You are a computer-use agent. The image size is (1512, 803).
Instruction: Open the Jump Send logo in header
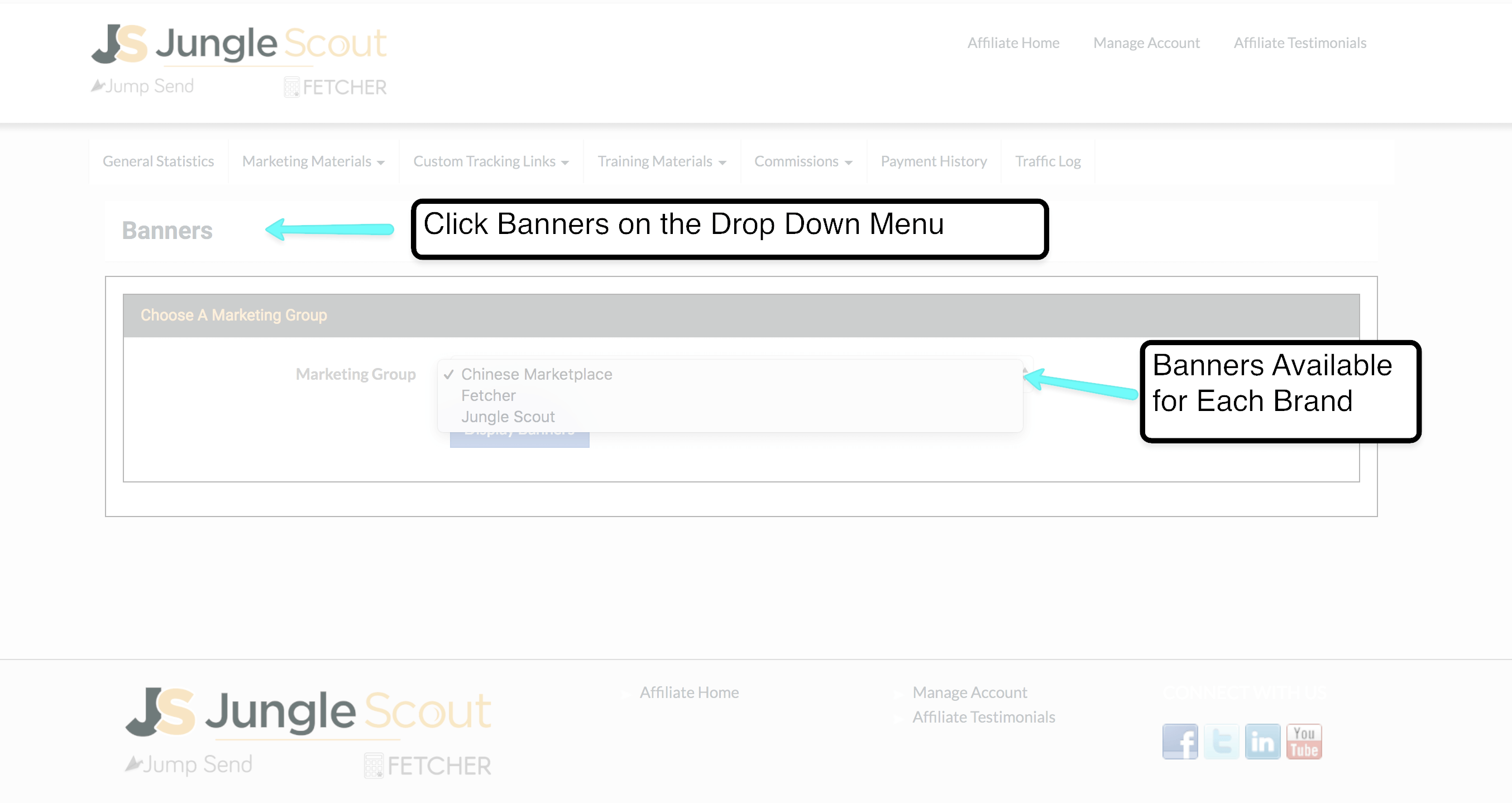click(142, 87)
